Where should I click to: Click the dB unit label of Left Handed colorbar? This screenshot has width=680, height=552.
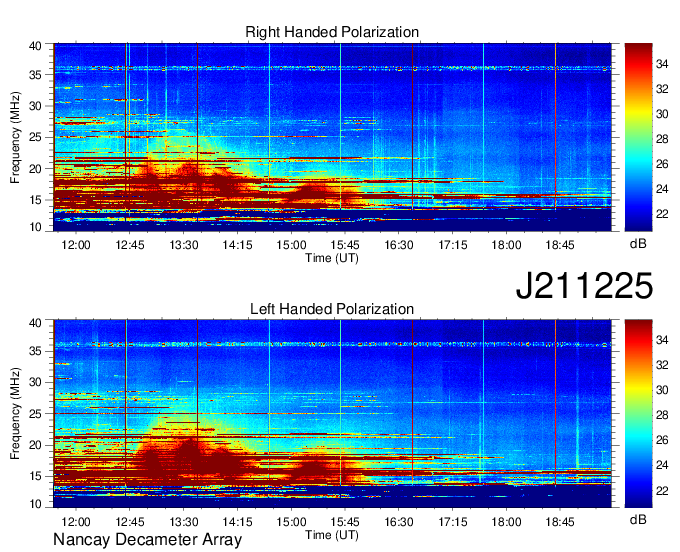click(x=638, y=519)
